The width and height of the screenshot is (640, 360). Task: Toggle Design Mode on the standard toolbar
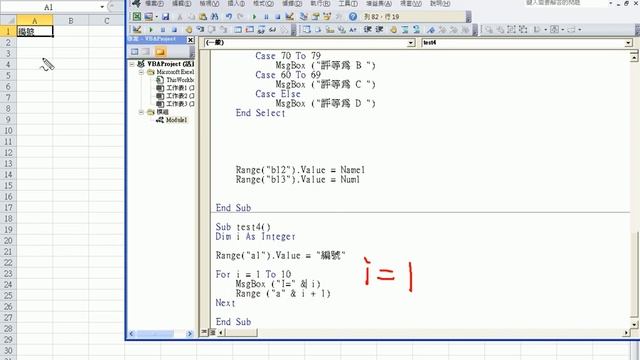[289, 16]
